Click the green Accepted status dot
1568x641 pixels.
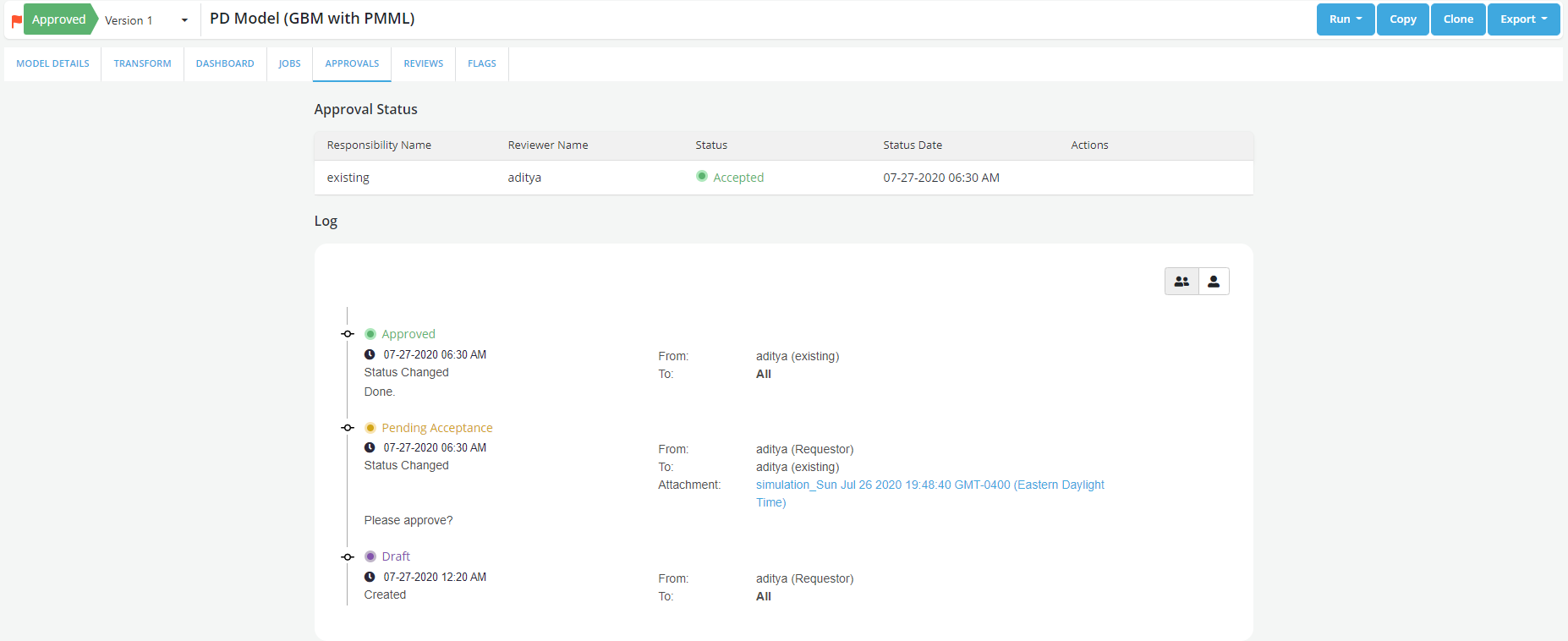click(x=702, y=177)
